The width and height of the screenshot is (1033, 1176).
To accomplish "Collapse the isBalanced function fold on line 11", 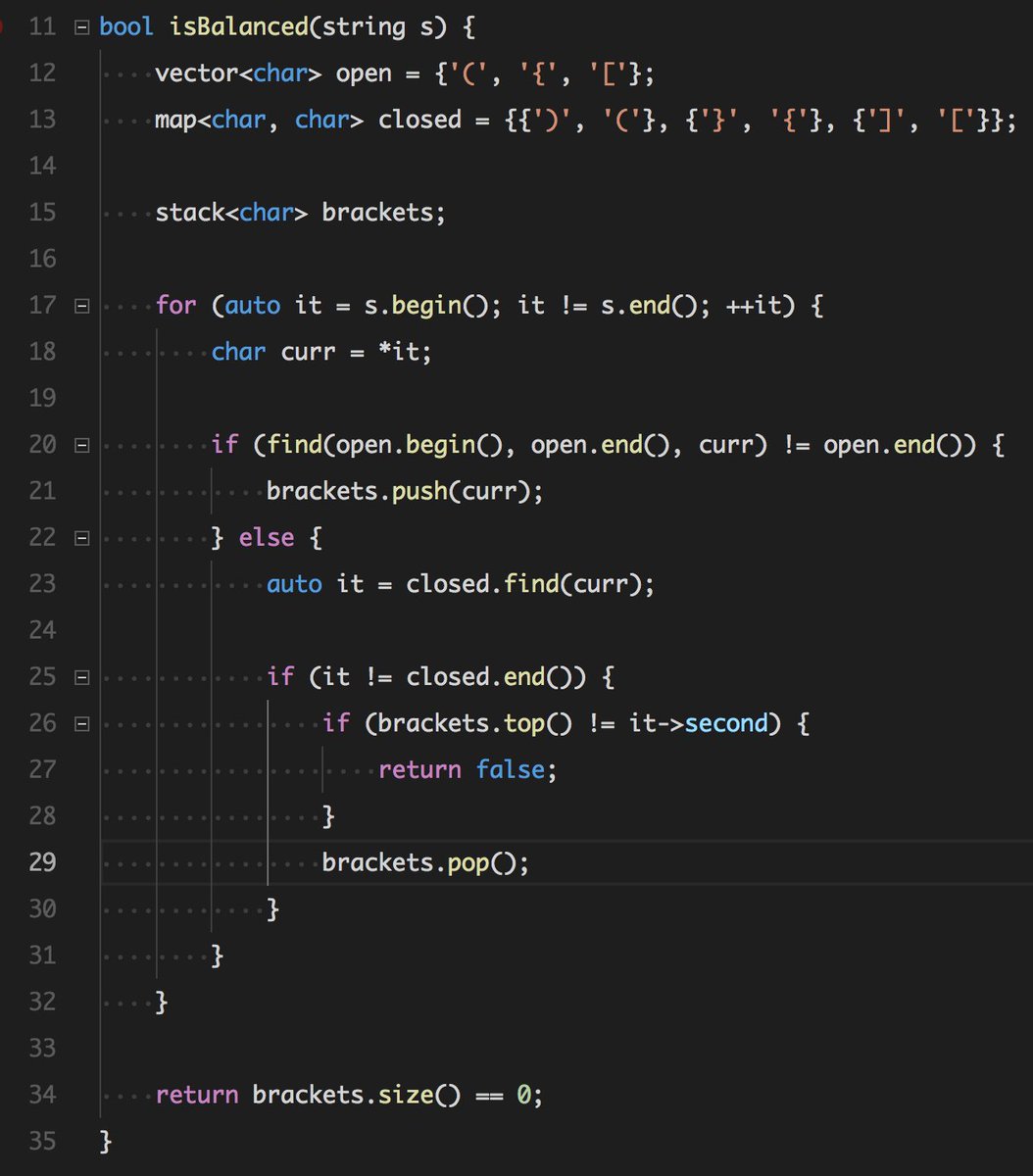I will pos(82,26).
